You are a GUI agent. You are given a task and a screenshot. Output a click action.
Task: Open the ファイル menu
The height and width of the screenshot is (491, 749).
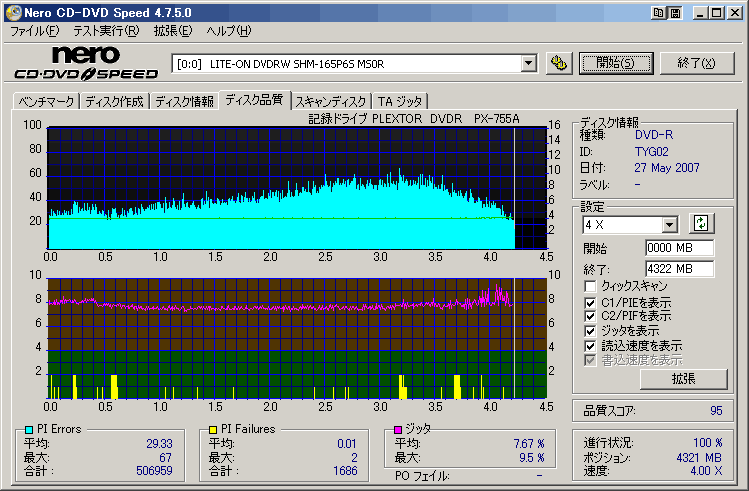coord(34,31)
